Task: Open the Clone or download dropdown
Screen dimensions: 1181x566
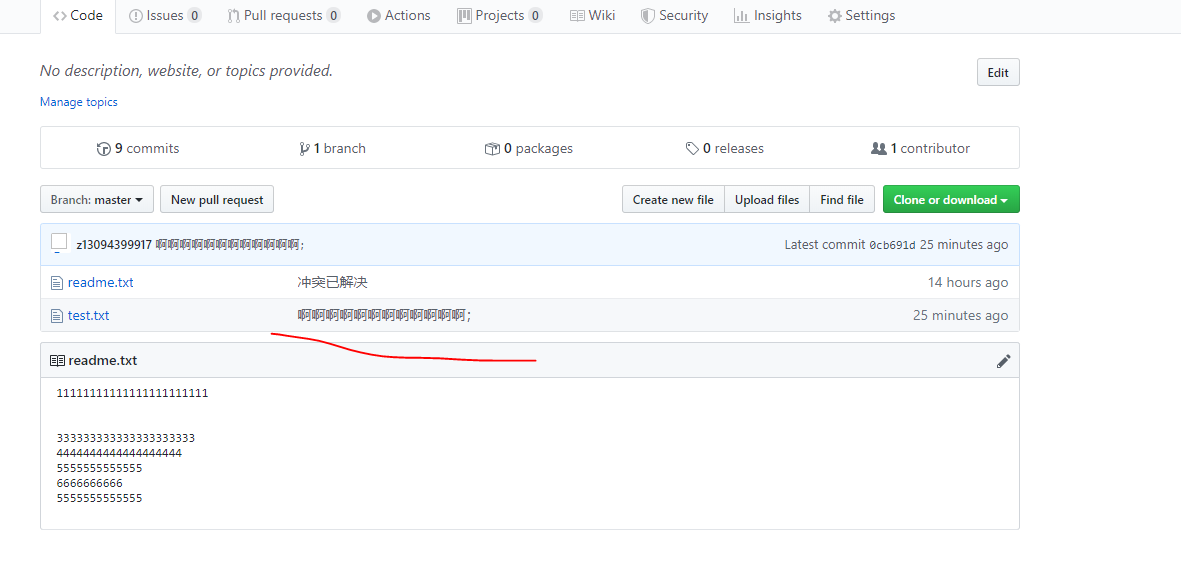Action: [x=951, y=200]
